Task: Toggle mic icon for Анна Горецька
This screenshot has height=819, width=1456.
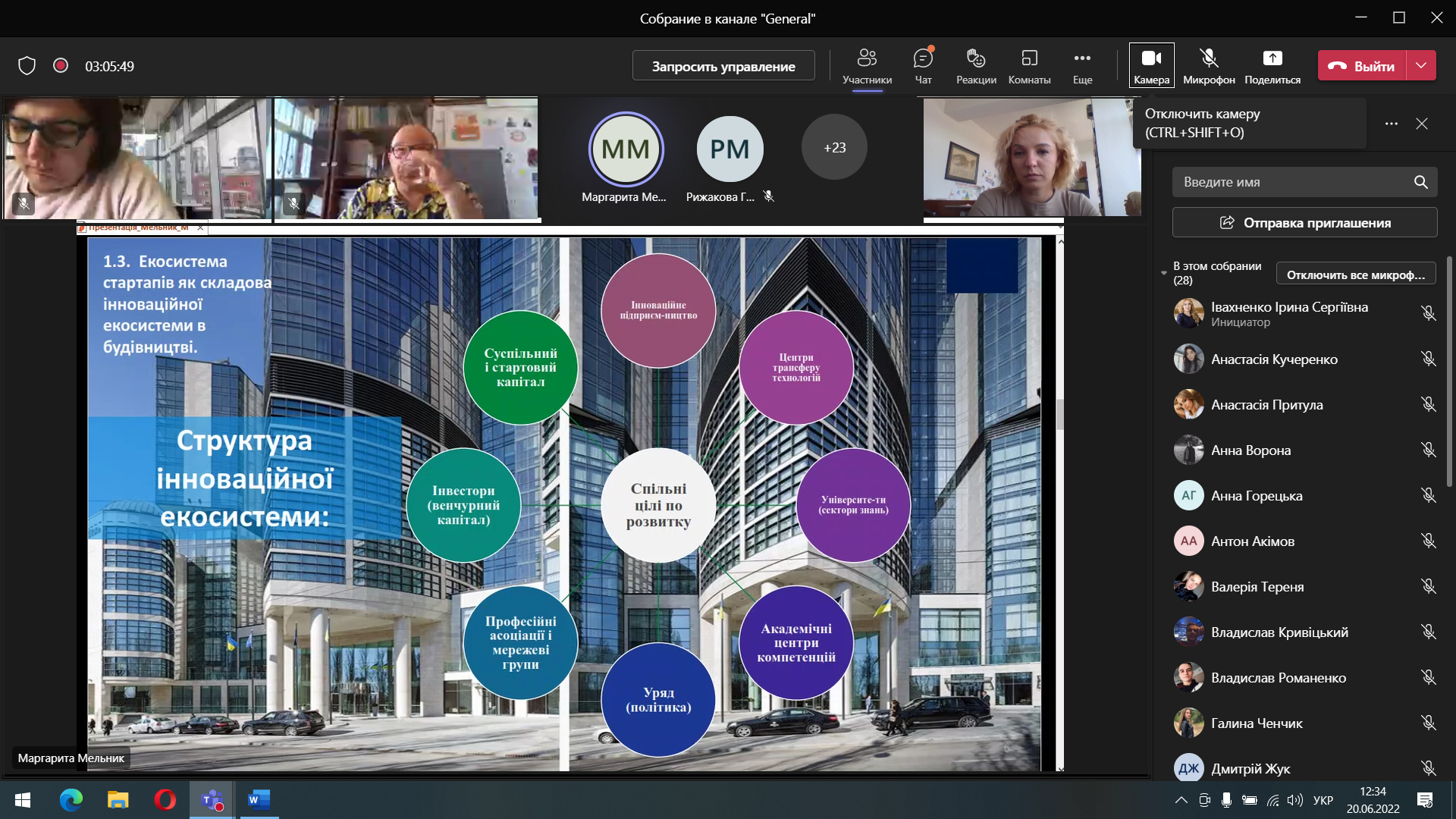Action: [1429, 496]
